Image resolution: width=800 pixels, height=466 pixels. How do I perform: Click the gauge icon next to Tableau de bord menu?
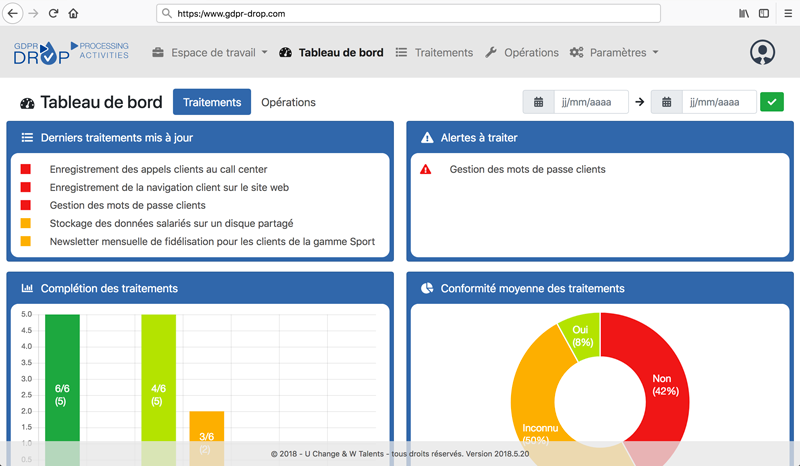286,52
